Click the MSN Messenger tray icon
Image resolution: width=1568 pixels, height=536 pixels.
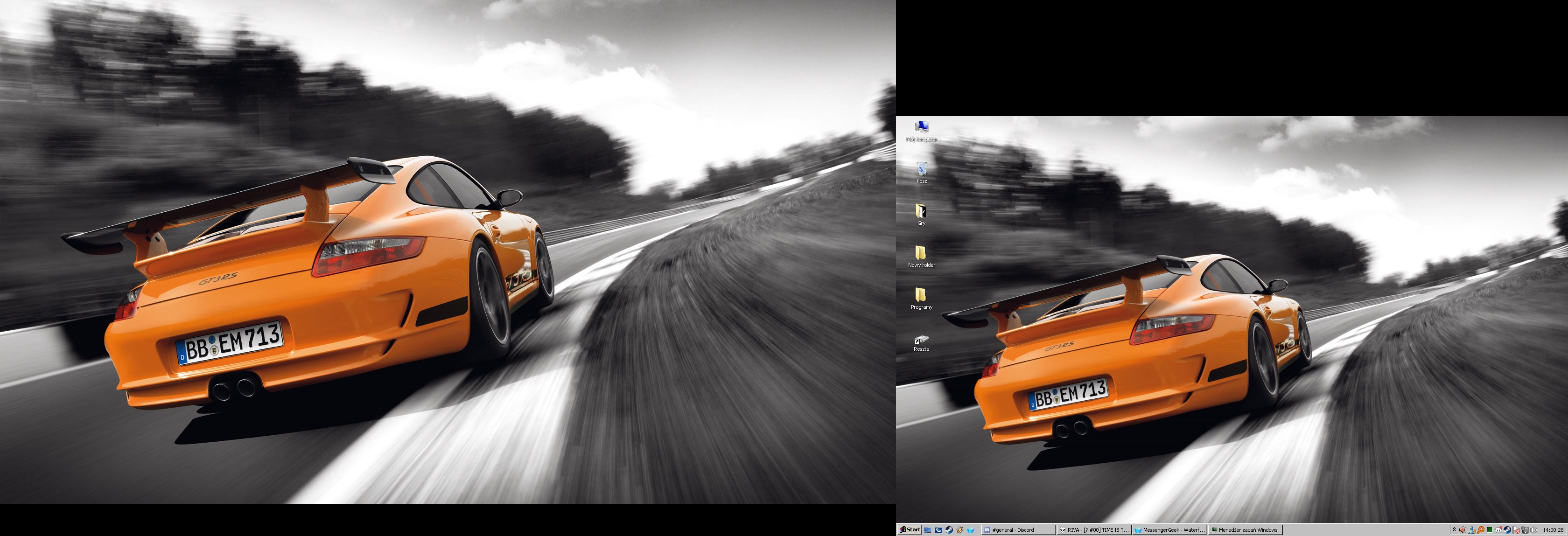(1472, 530)
